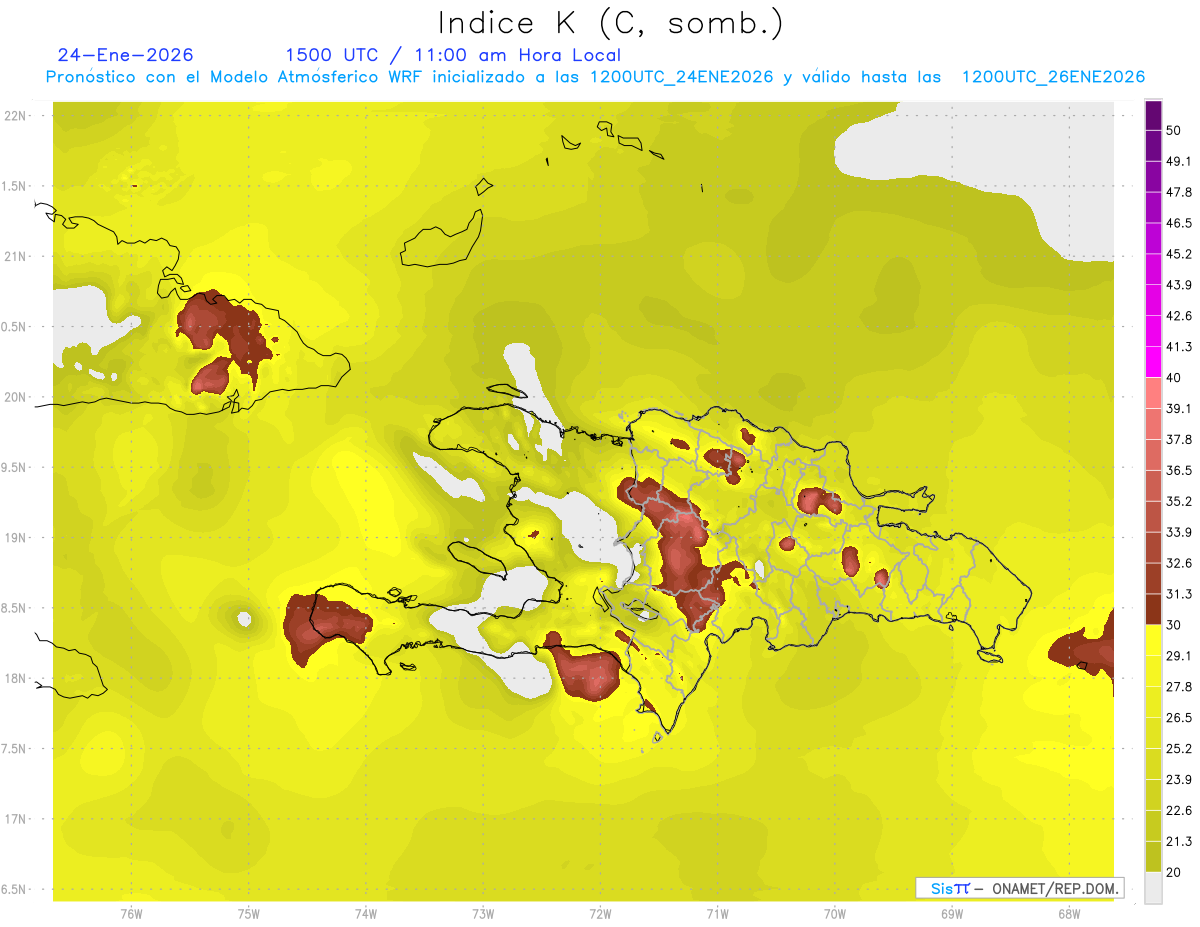Click the '45.2' colorbar label
1200x927 pixels.
click(x=1179, y=254)
